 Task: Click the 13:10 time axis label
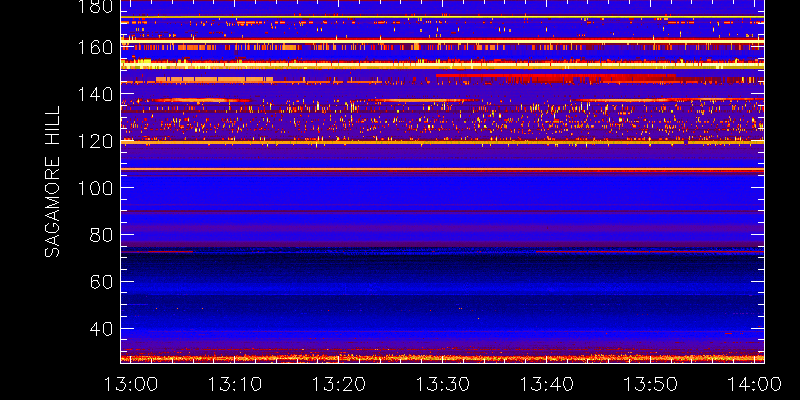tap(234, 384)
